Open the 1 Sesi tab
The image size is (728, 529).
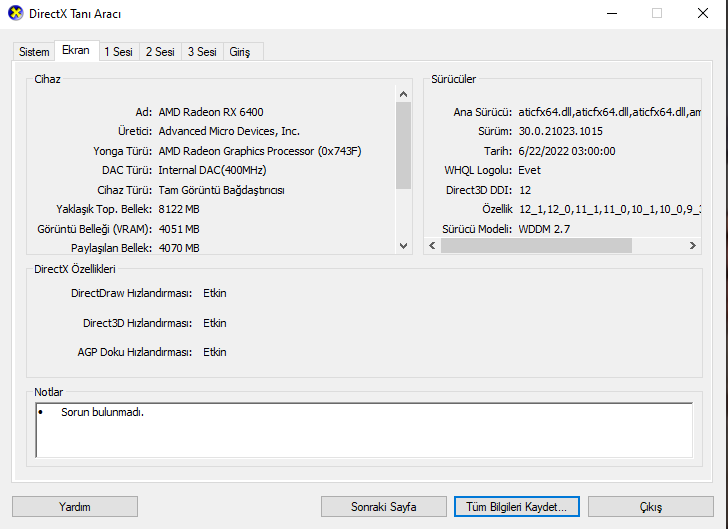(x=118, y=52)
